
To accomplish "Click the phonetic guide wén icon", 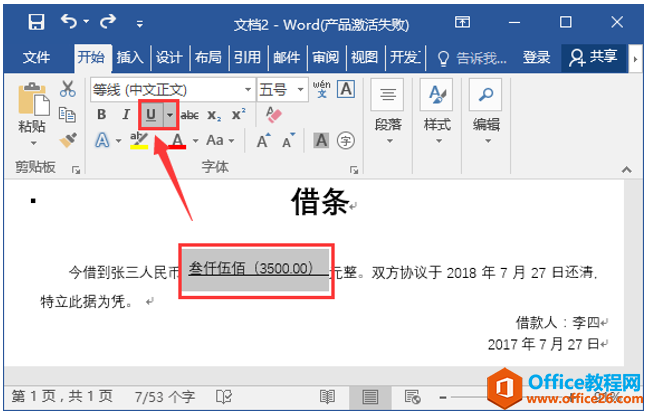I will [x=321, y=89].
